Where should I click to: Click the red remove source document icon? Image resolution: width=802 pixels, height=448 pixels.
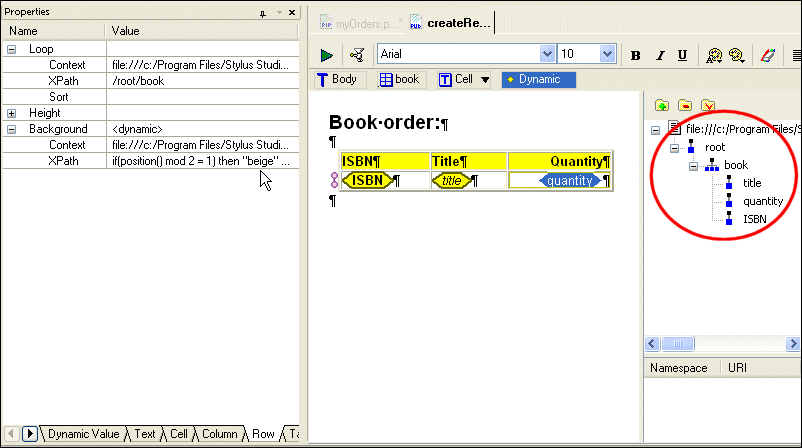pyautogui.click(x=684, y=105)
